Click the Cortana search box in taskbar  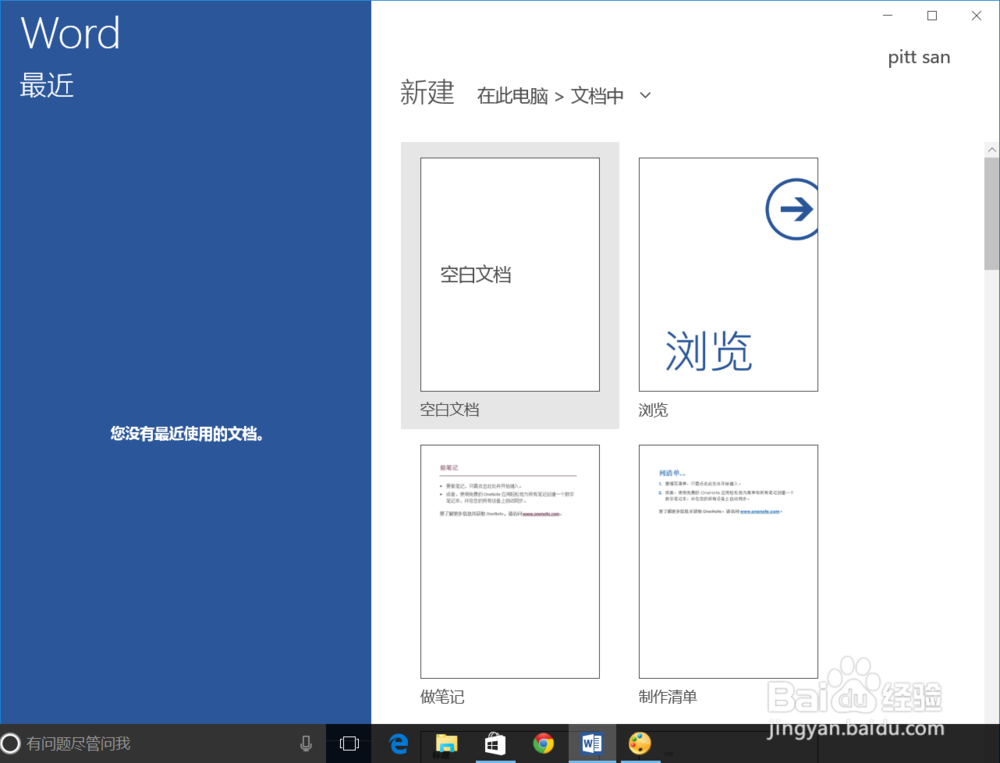click(163, 743)
